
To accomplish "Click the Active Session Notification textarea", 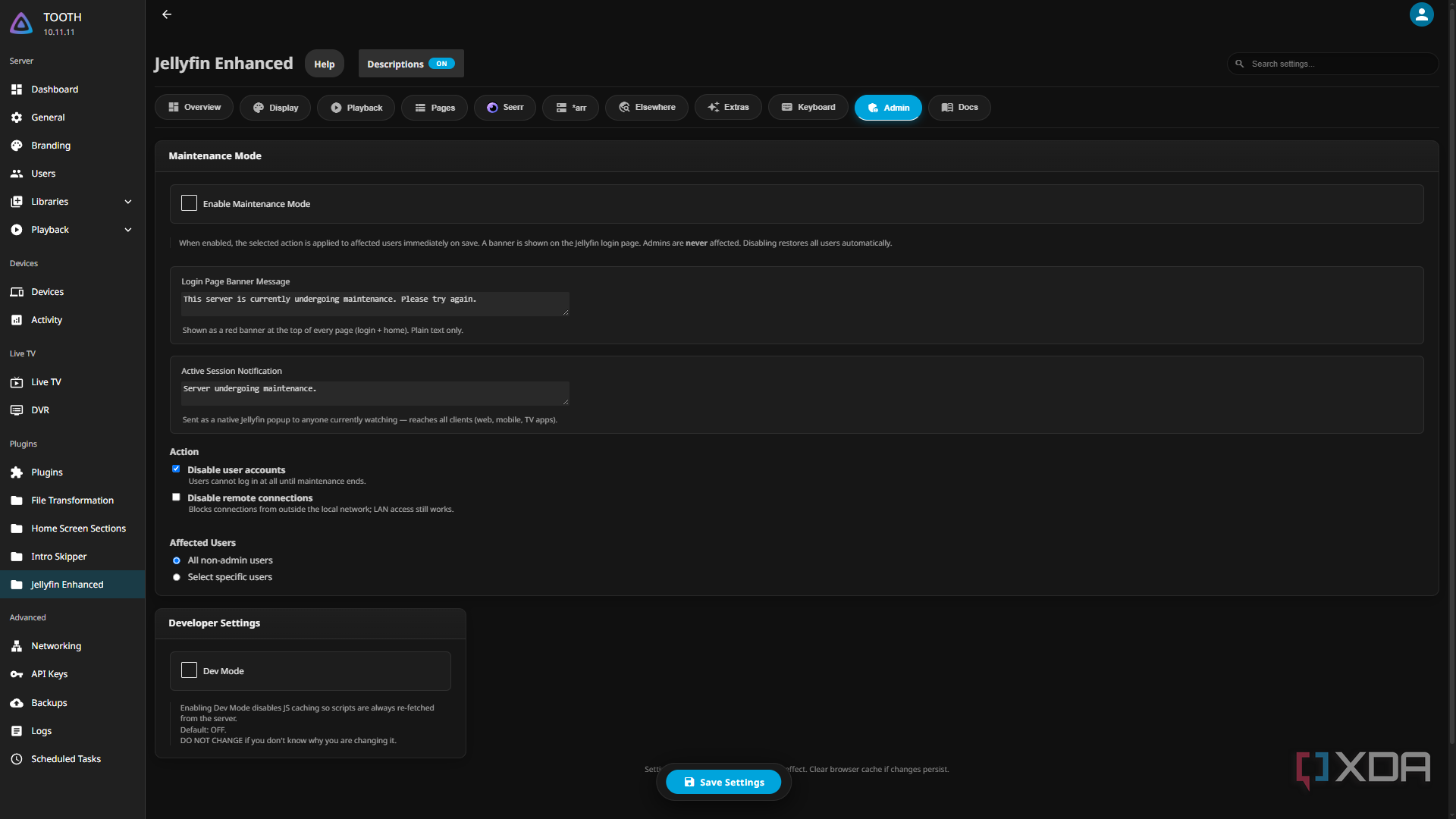I will pyautogui.click(x=375, y=393).
